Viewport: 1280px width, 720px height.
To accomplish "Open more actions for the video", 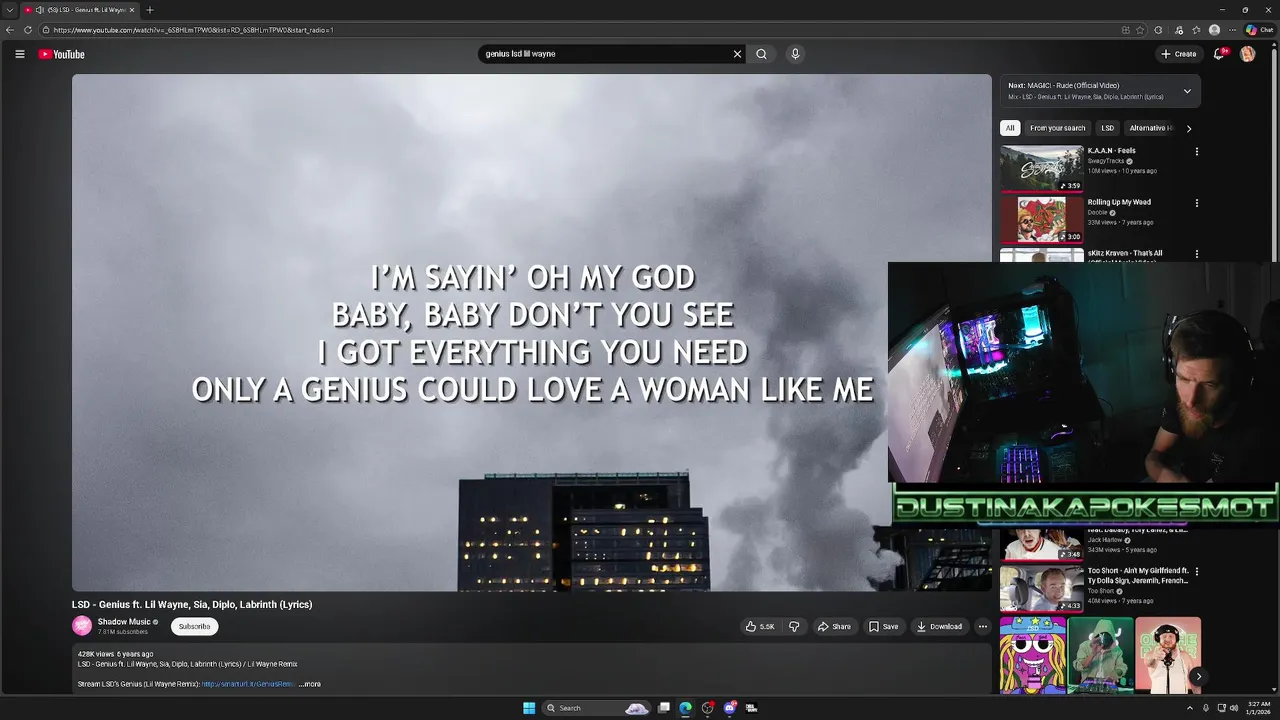I will [x=982, y=626].
